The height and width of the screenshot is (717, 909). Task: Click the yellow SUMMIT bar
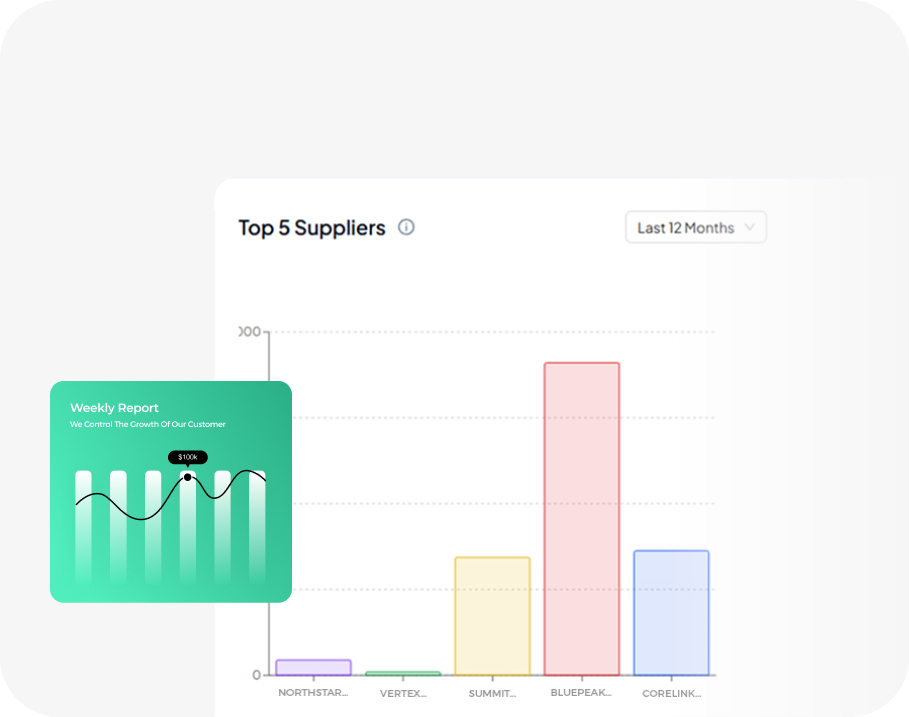click(x=492, y=615)
